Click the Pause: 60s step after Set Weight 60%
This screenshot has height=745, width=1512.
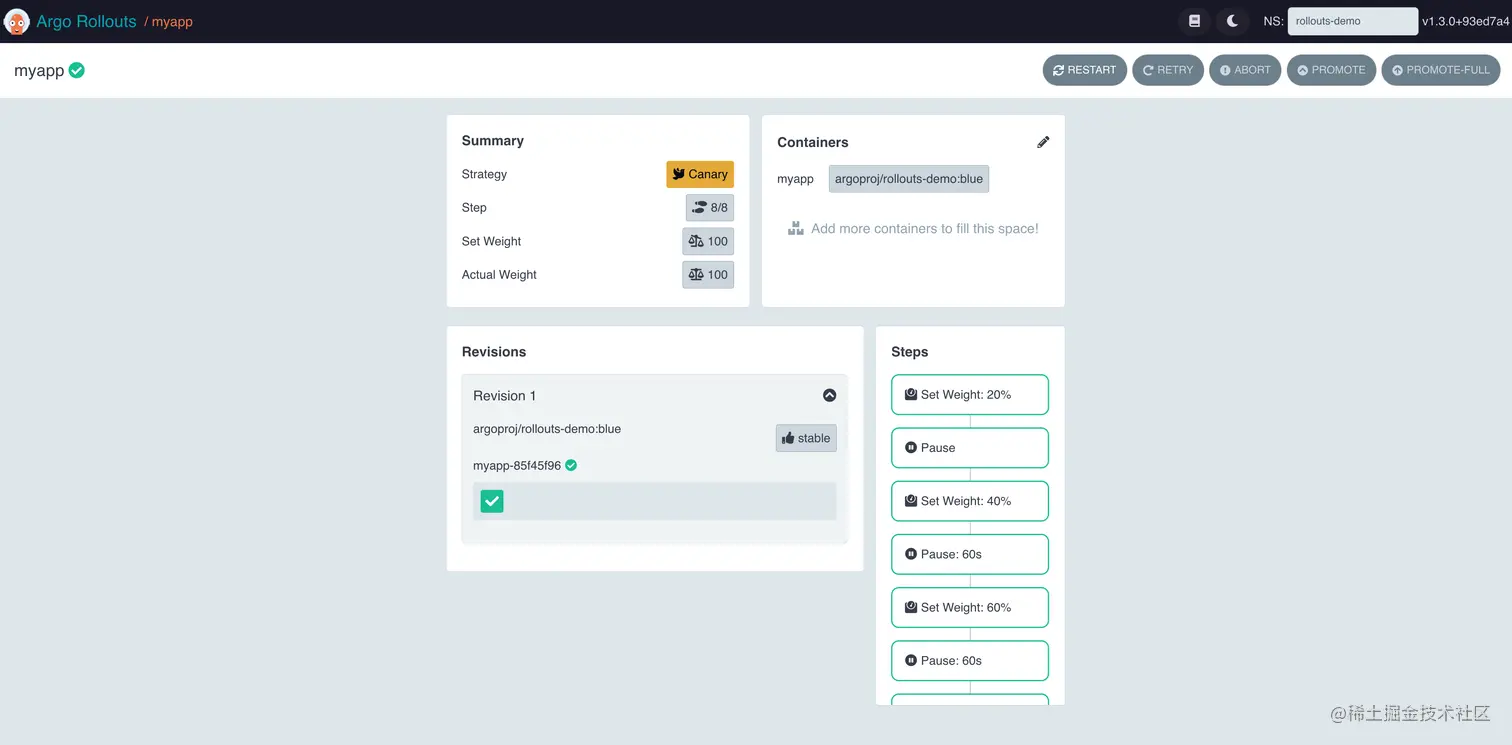[x=970, y=661]
